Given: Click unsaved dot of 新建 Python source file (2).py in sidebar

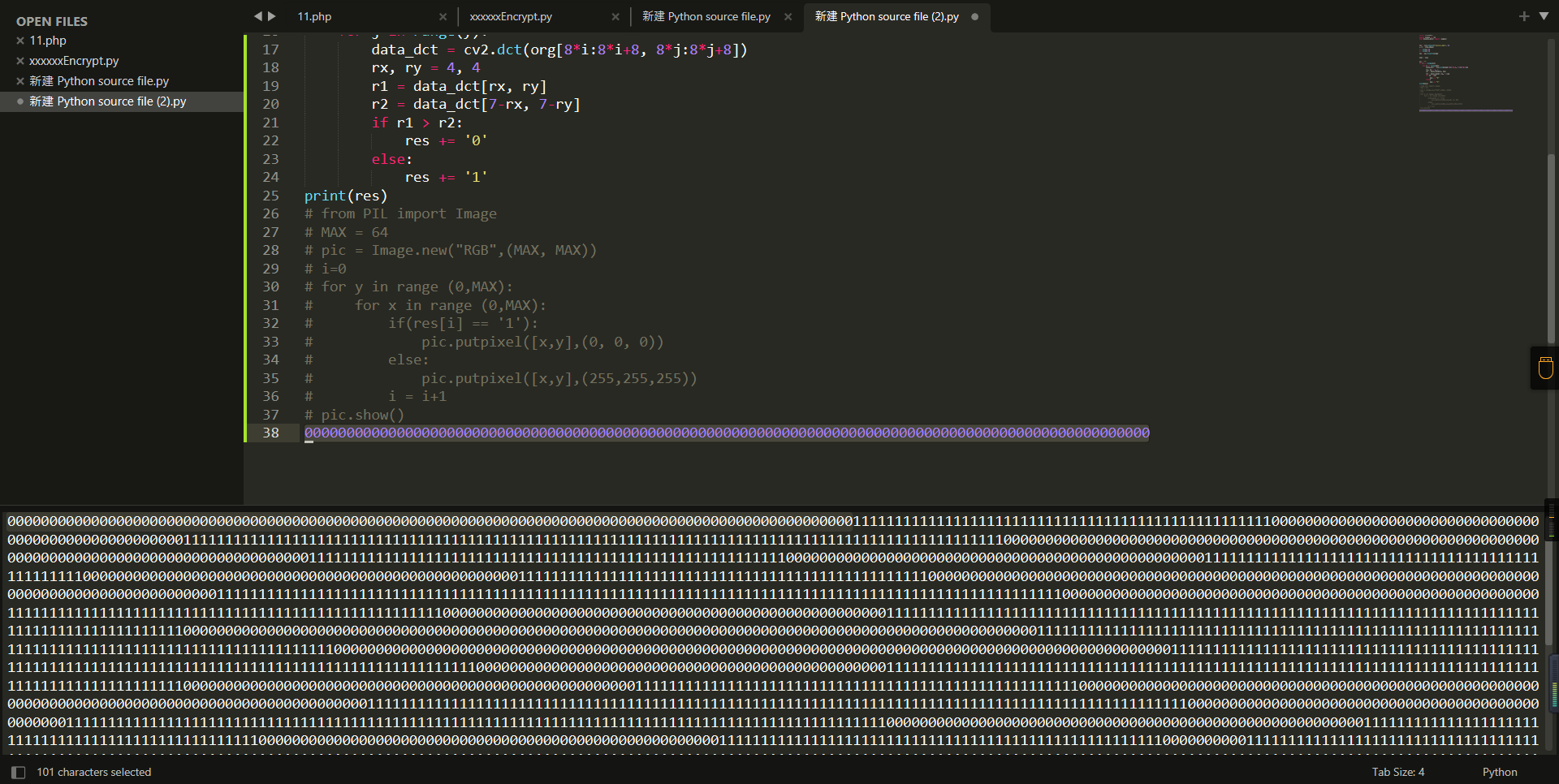Looking at the screenshot, I should click(x=20, y=101).
